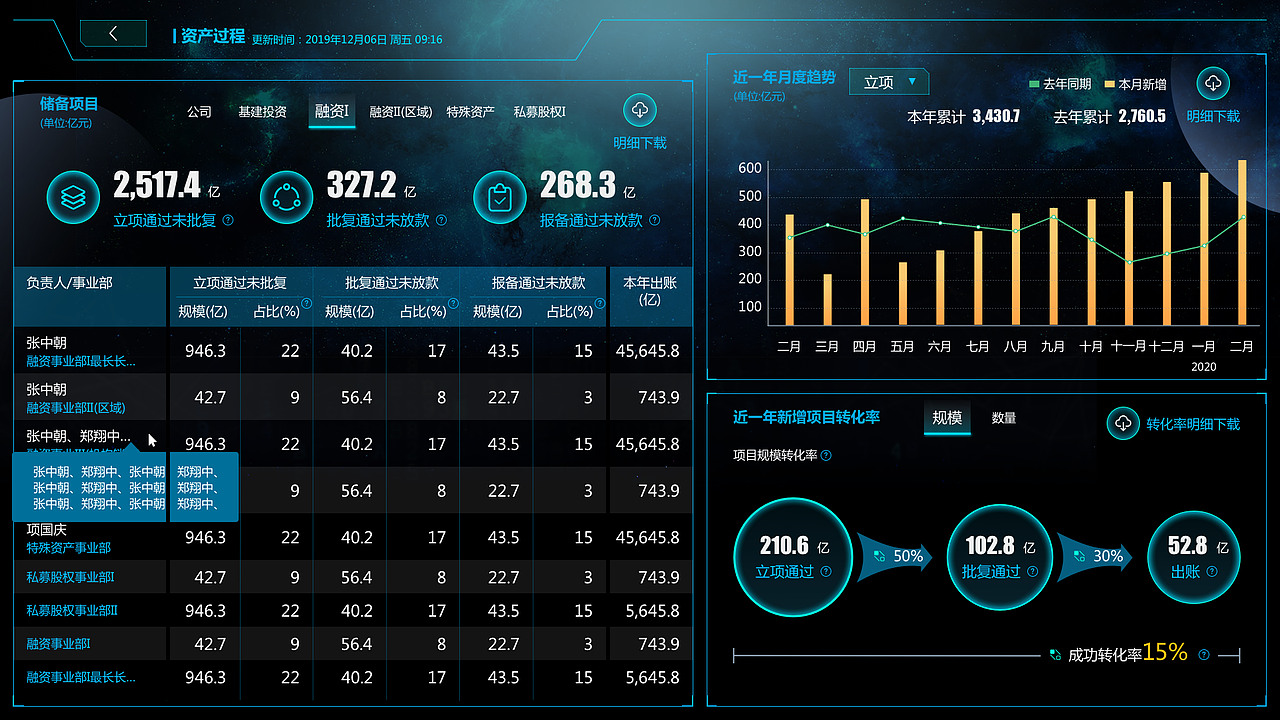The width and height of the screenshot is (1280, 720).
Task: Click 融资事业部II(区域) under 张中朝
Action: click(76, 408)
